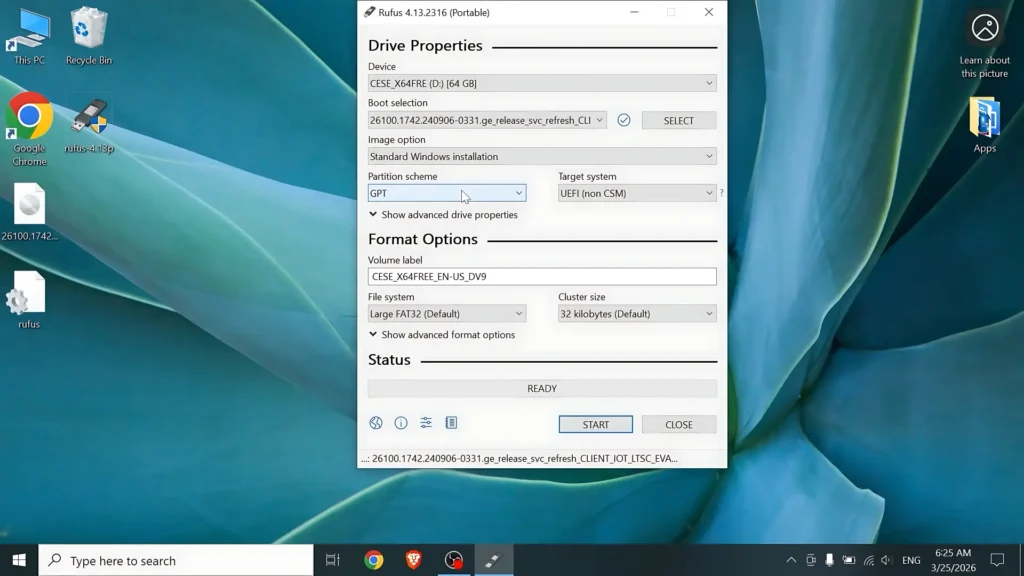Screen dimensions: 1024x576
Task: Open Rufus language selection globe icon
Action: [376, 423]
